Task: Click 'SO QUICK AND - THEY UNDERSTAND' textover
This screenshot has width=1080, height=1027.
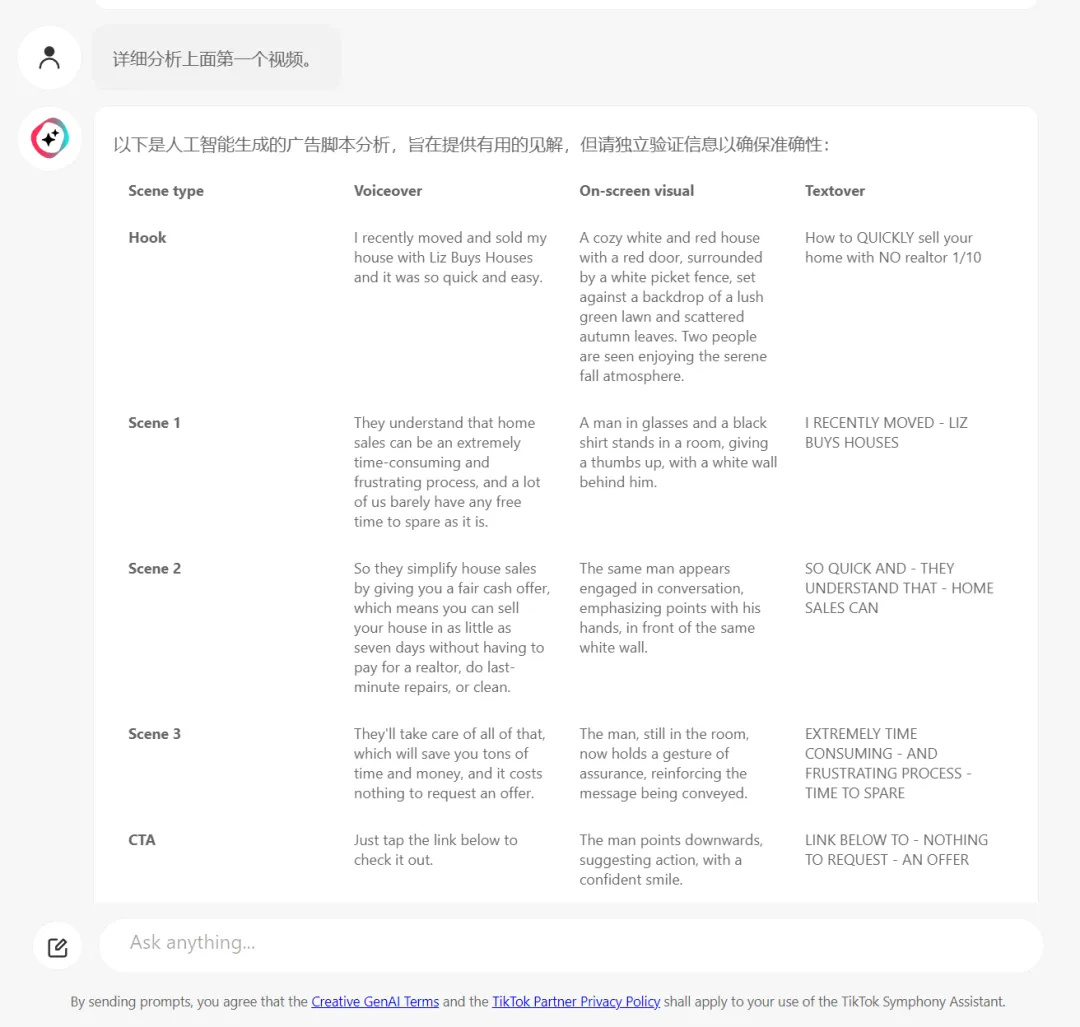Action: point(900,588)
